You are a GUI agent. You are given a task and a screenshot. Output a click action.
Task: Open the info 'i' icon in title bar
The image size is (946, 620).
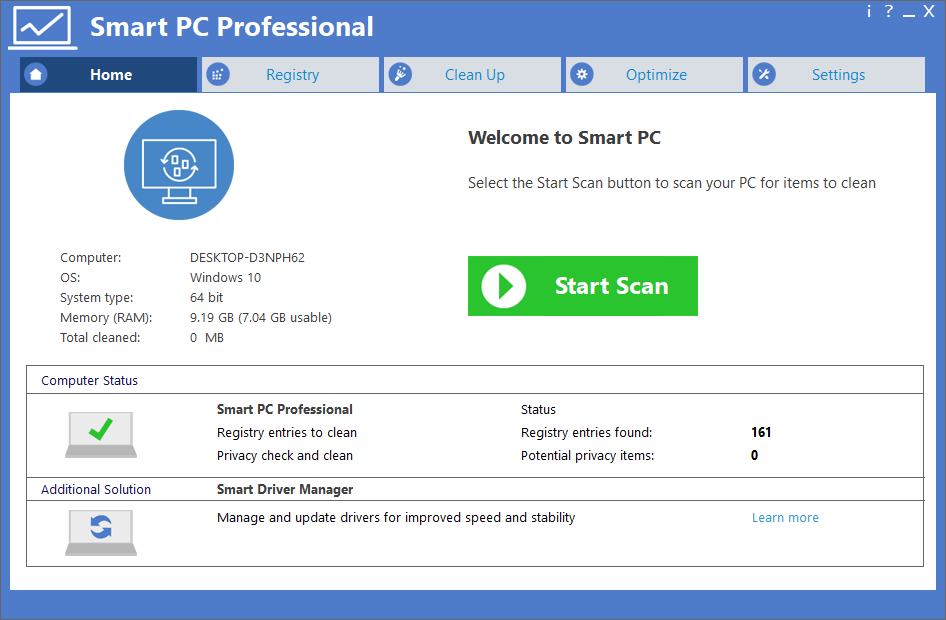tap(869, 11)
